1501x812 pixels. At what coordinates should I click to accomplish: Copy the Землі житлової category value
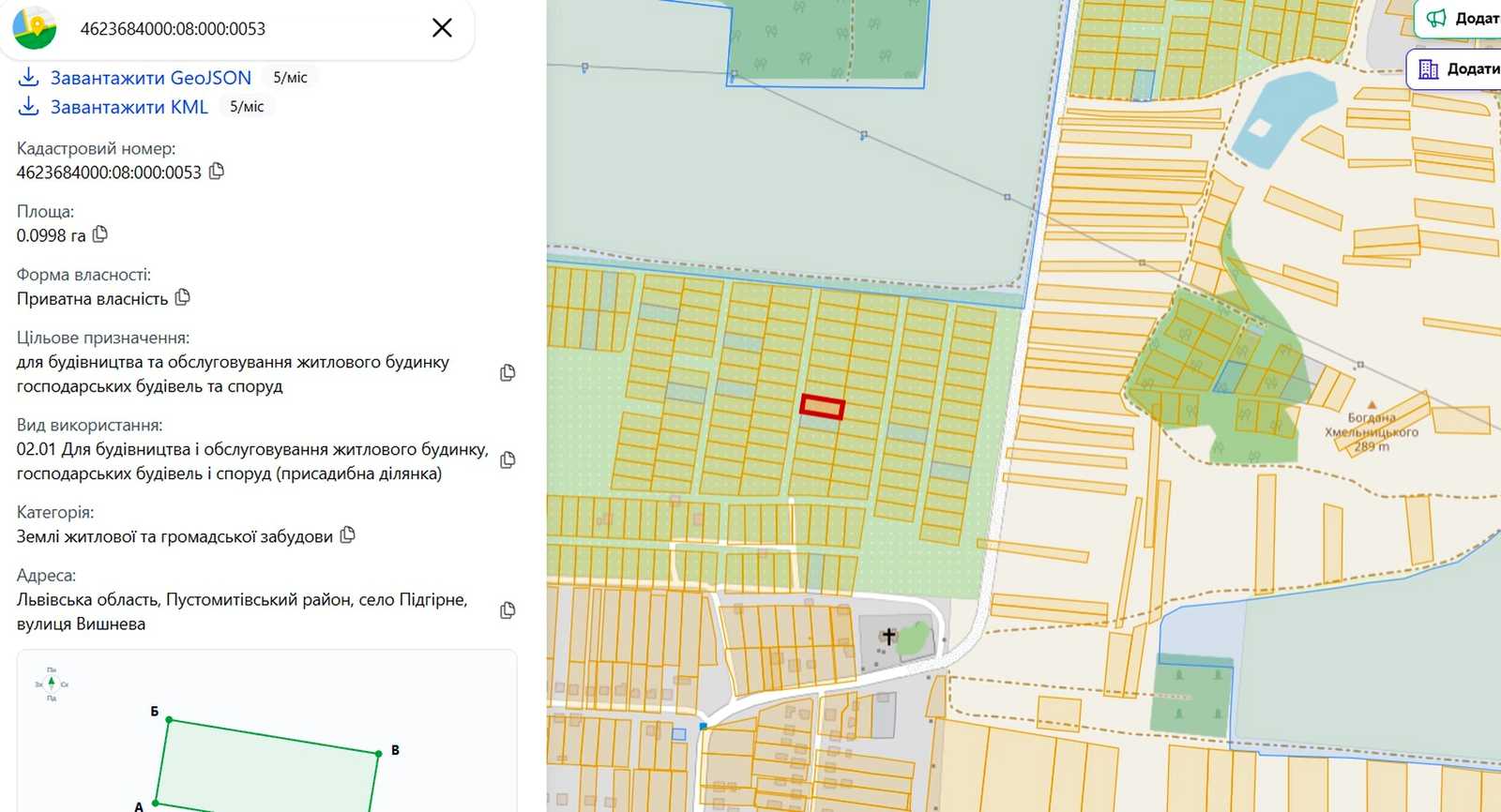(x=348, y=534)
